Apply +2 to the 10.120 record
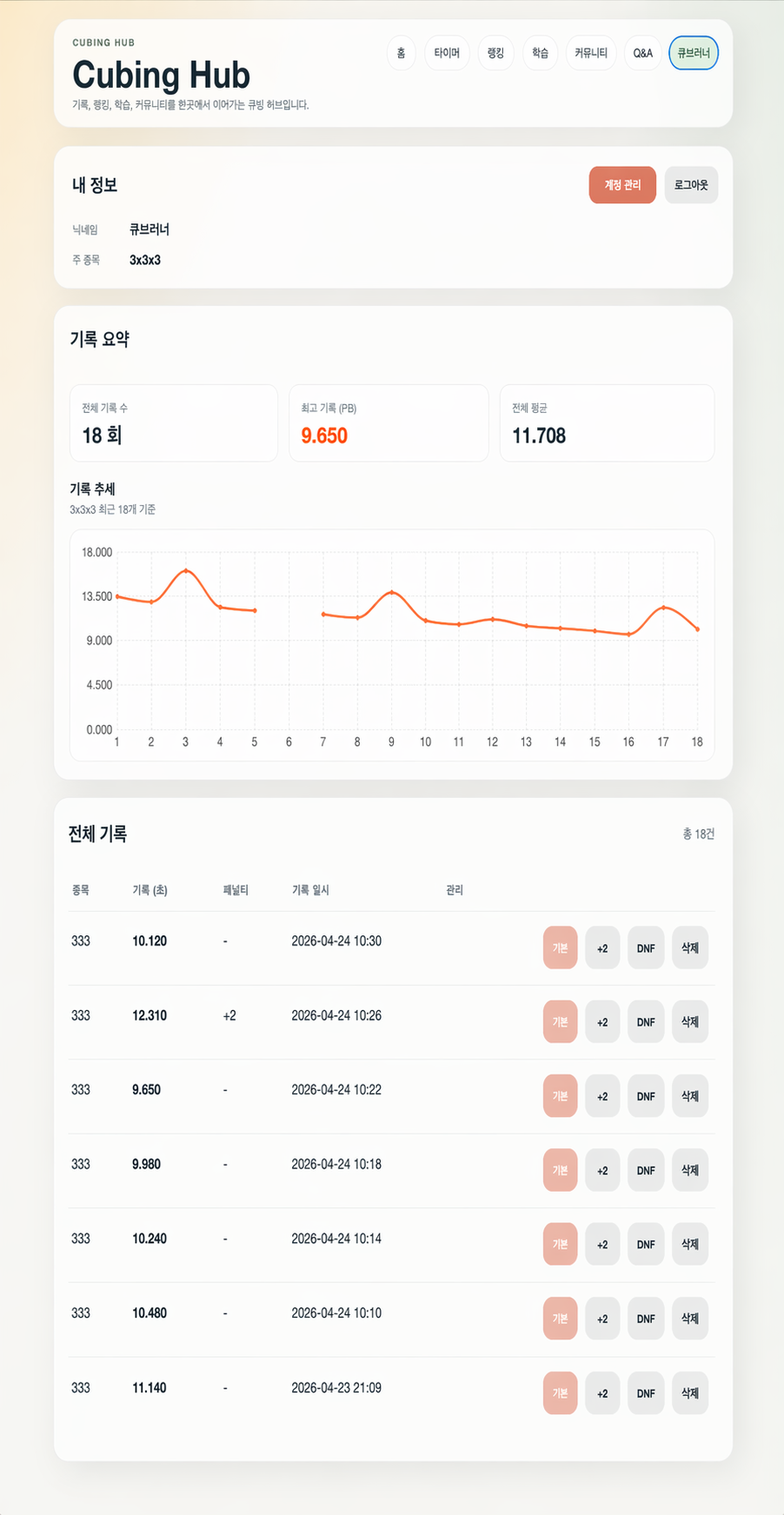This screenshot has width=784, height=1515. (602, 947)
